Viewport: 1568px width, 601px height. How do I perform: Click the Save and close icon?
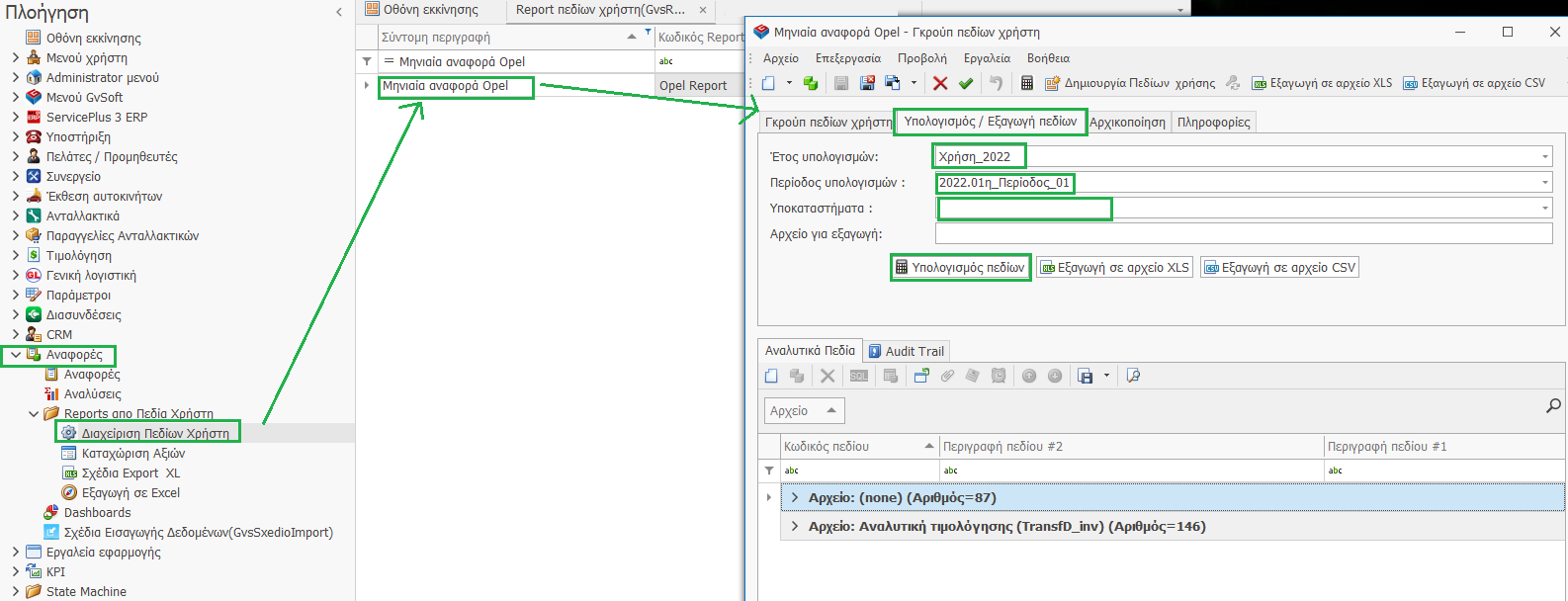[x=867, y=83]
